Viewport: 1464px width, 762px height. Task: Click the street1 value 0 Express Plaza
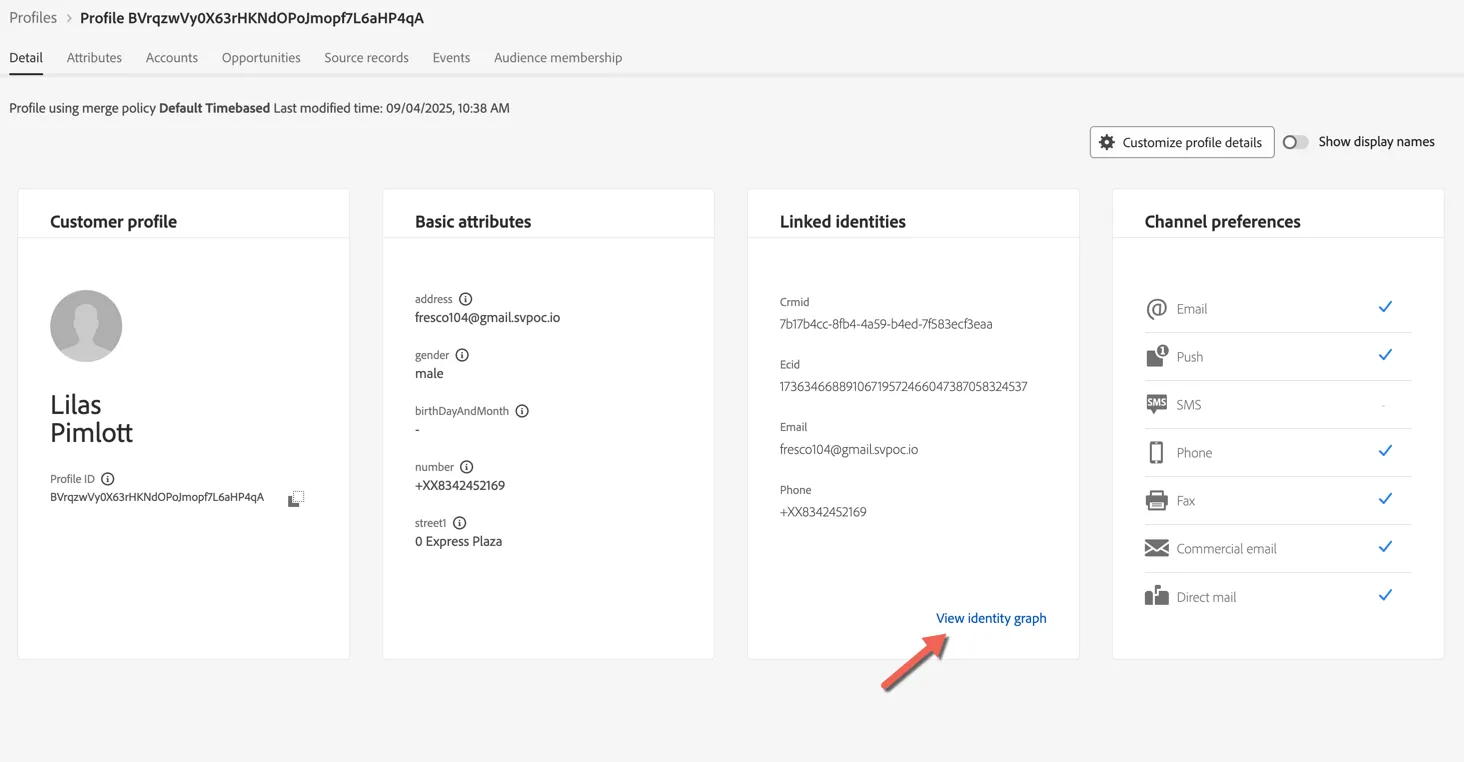[459, 541]
